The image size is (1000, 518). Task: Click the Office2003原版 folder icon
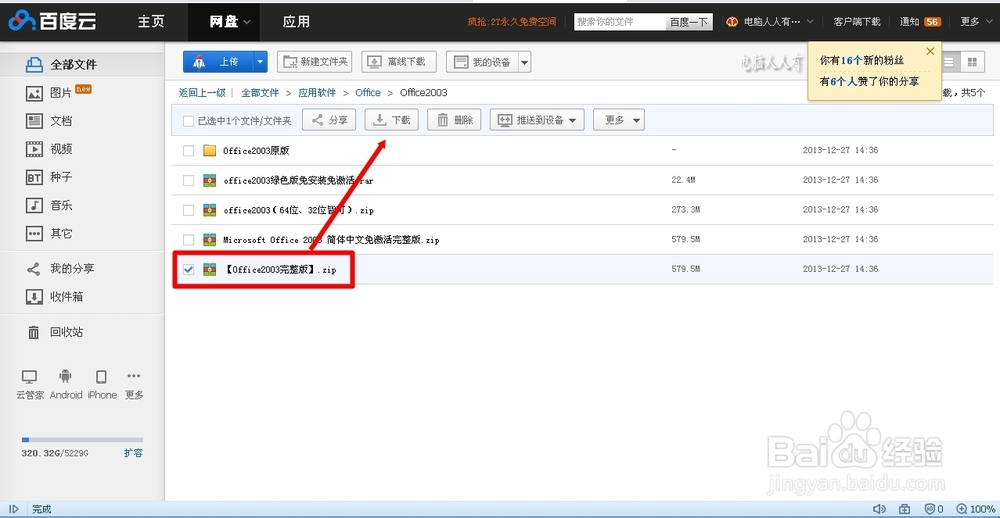tap(209, 151)
